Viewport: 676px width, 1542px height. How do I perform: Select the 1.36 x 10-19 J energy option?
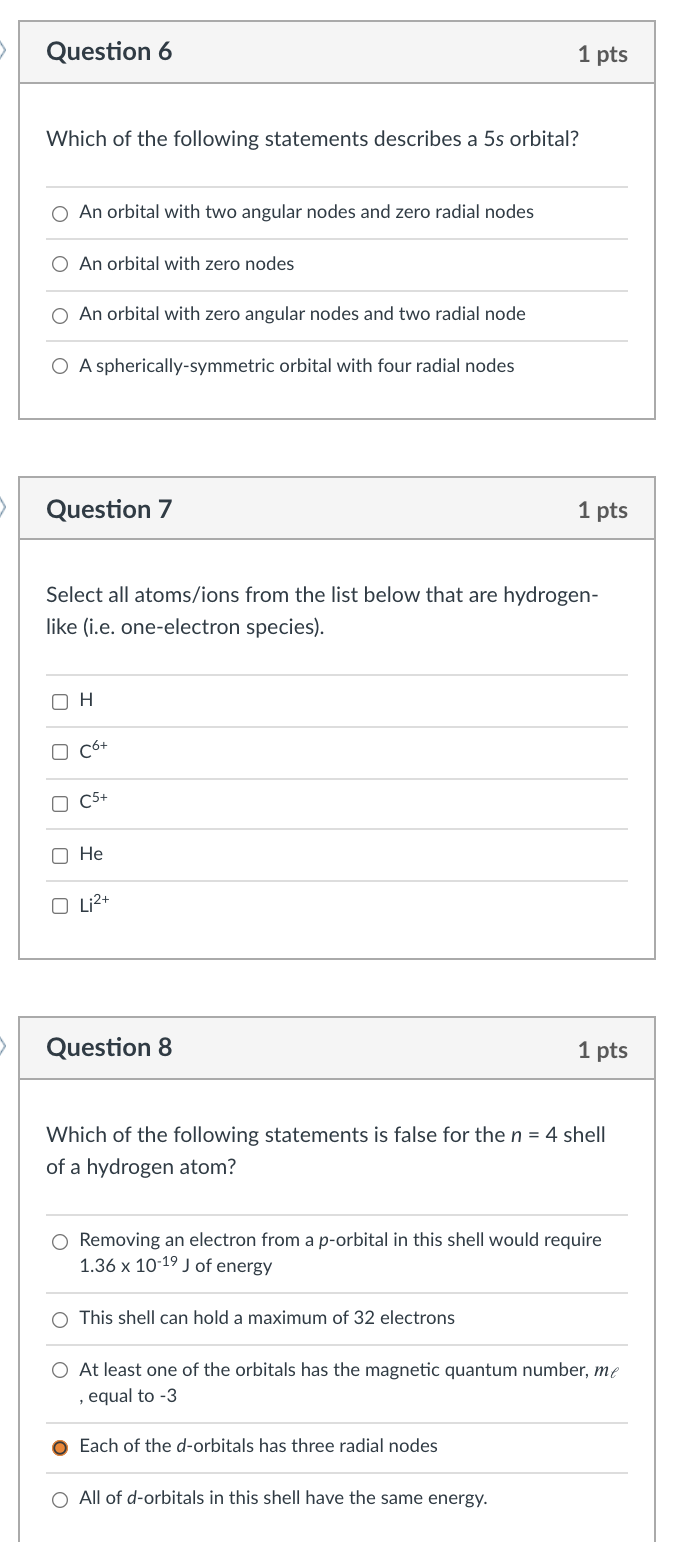point(61,1241)
